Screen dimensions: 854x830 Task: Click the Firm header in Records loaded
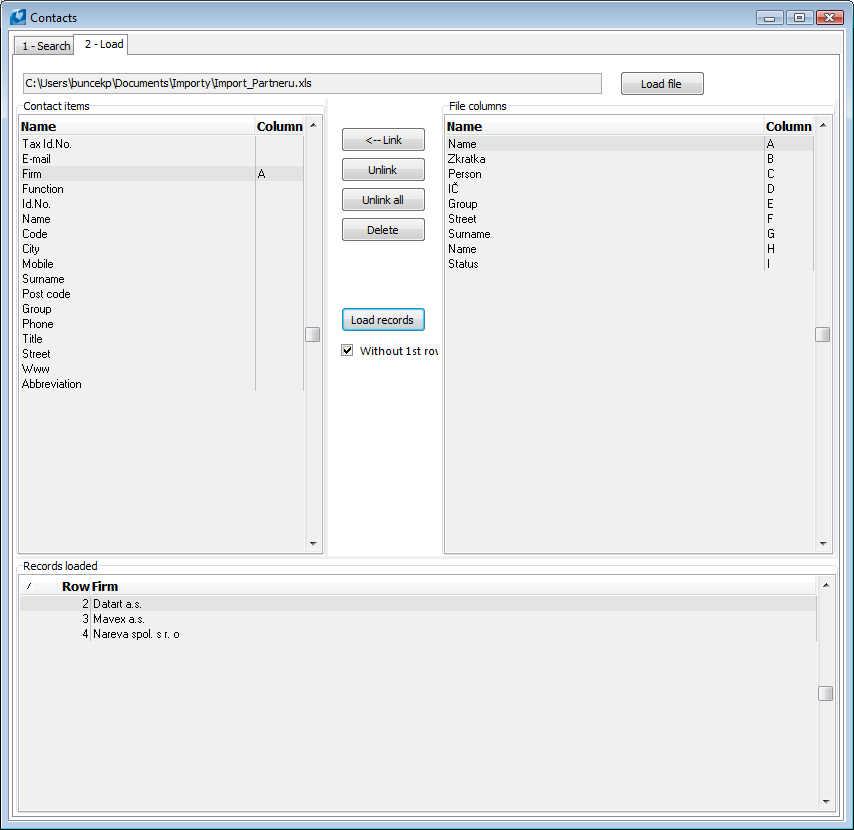pyautogui.click(x=105, y=587)
